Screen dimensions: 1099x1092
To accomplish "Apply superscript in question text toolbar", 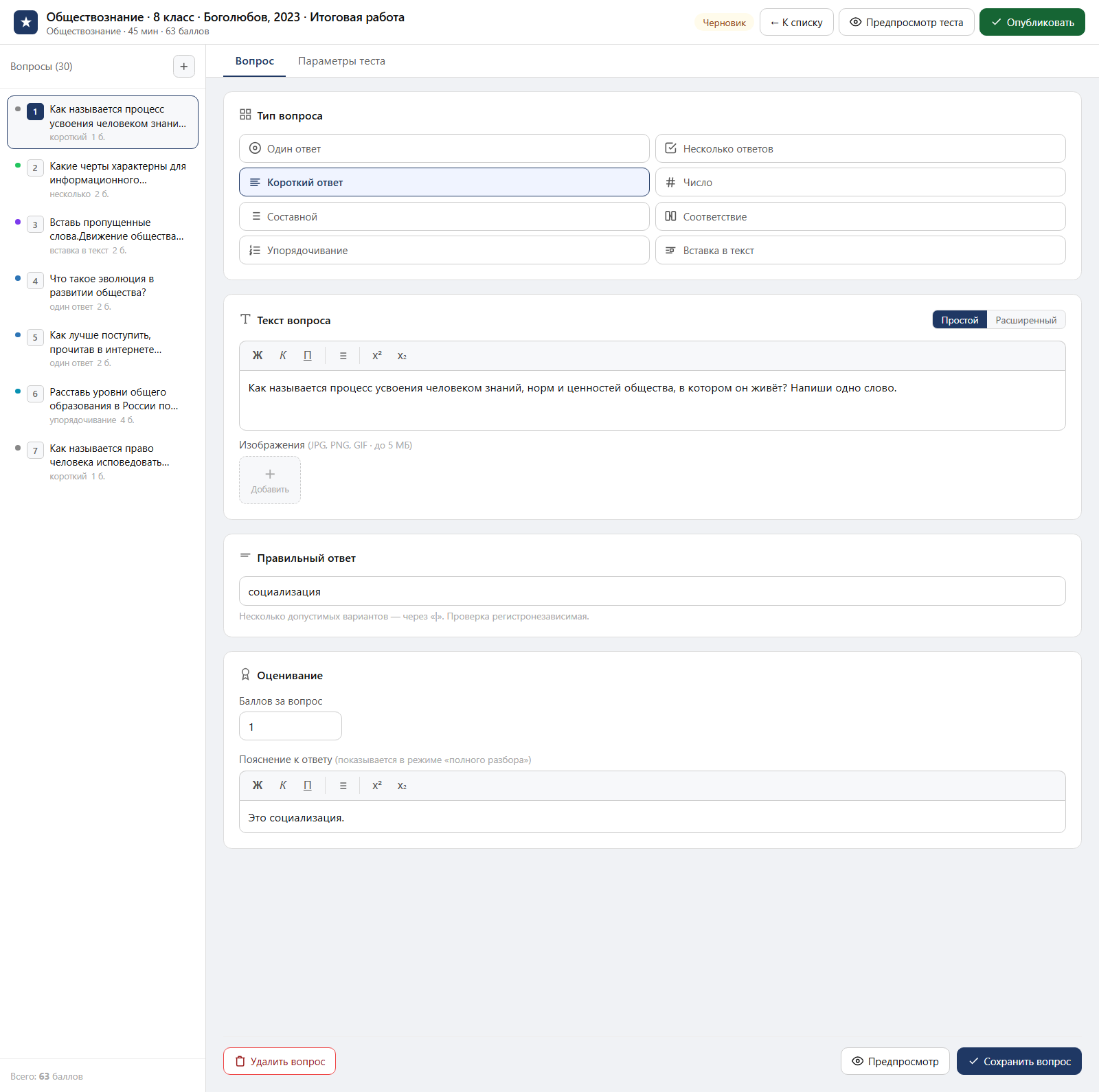I will tap(377, 356).
